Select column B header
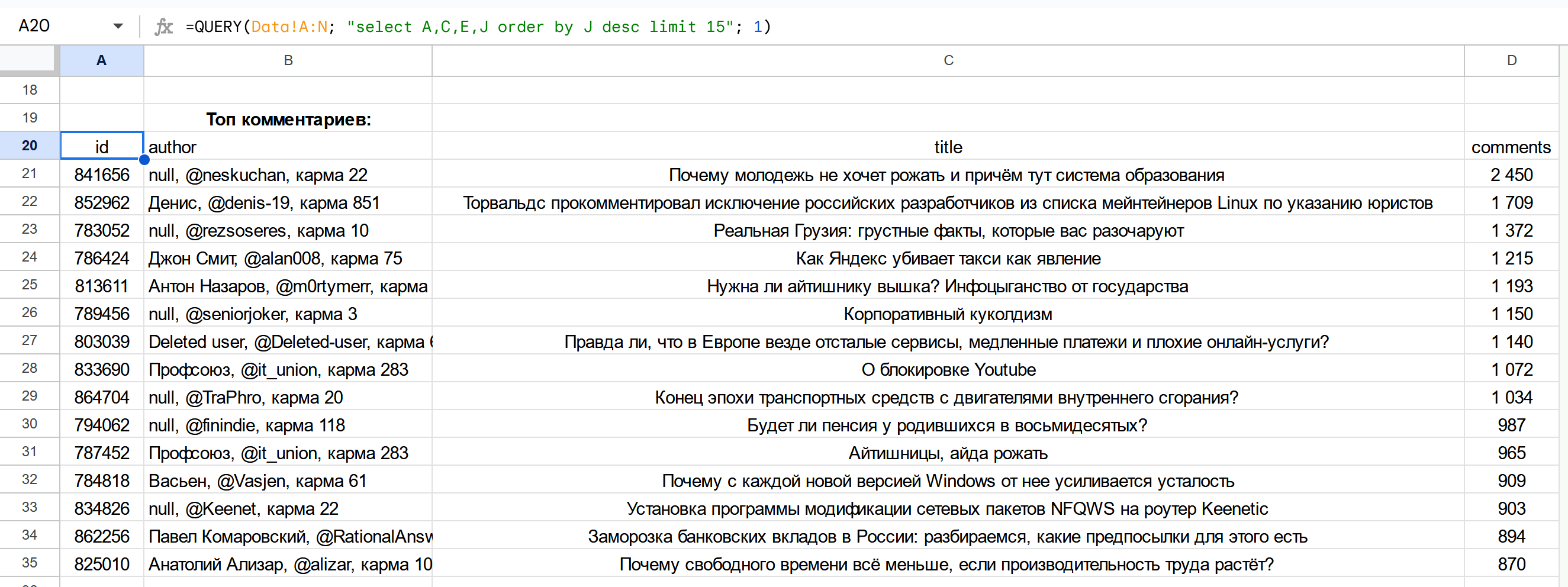This screenshot has height=587, width=1568. (288, 60)
